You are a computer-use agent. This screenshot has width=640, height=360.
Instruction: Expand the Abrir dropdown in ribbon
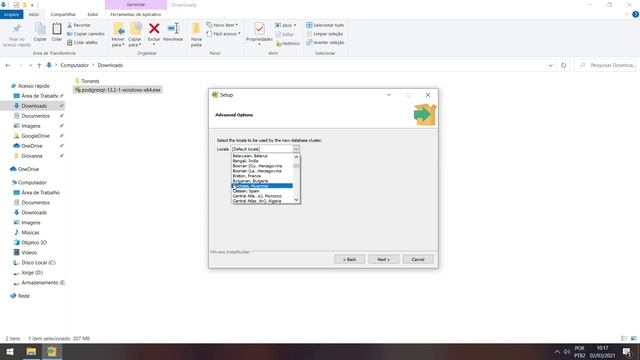[286, 25]
